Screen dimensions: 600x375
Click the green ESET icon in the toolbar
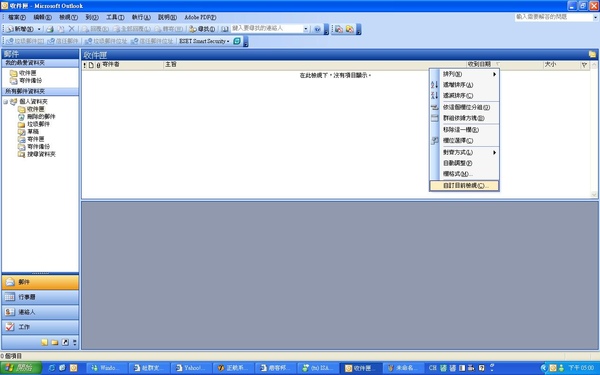(x=237, y=41)
